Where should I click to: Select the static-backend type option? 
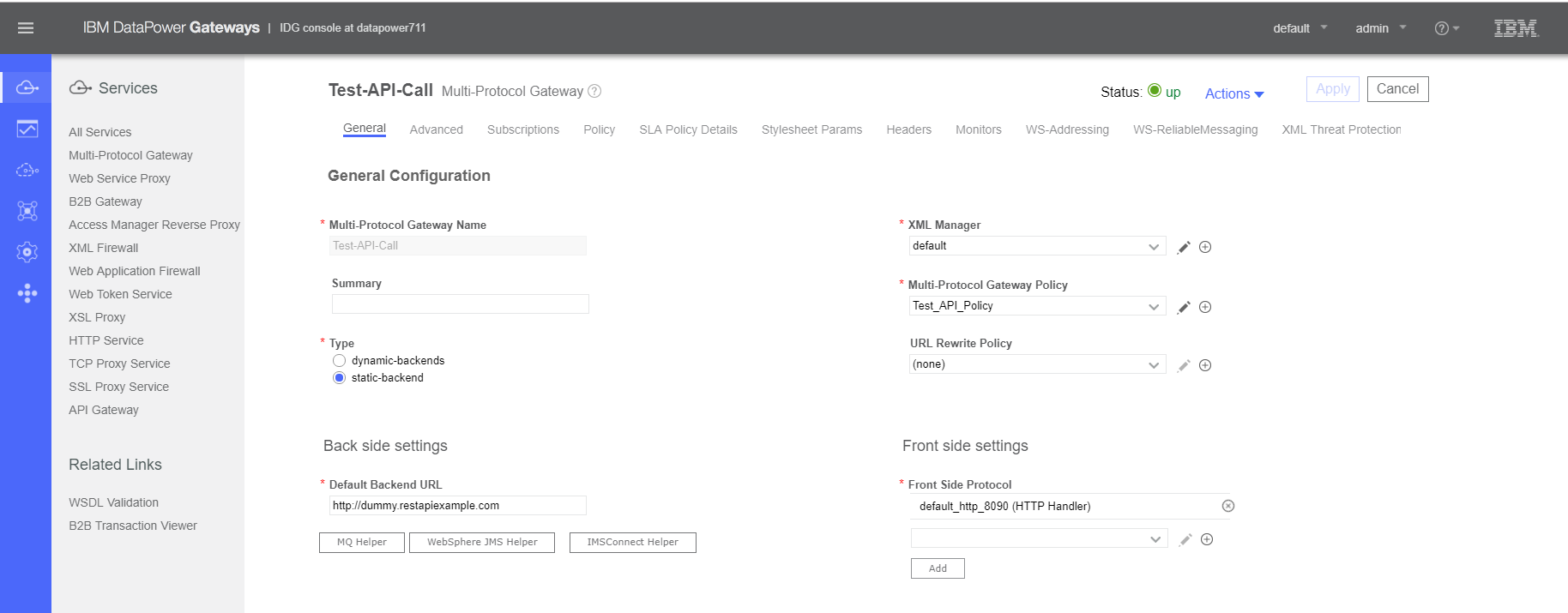(339, 378)
